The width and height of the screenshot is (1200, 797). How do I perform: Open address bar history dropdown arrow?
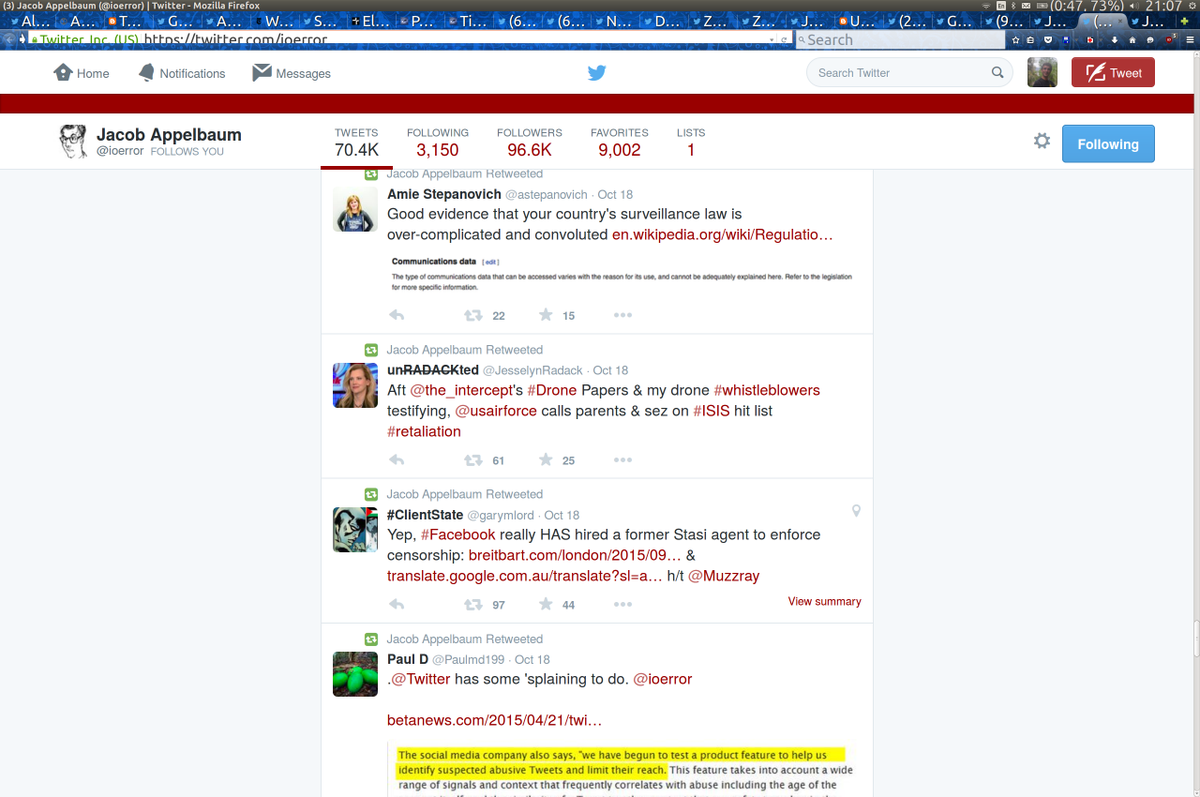(x=772, y=40)
